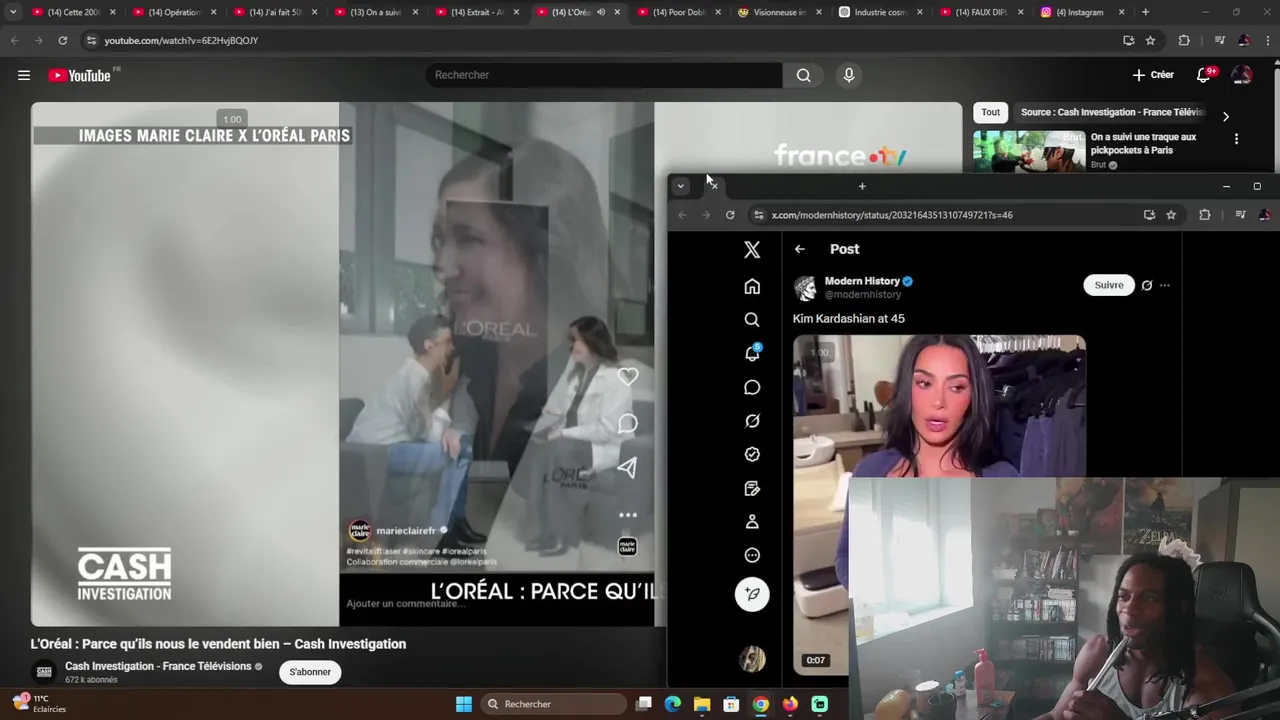Close the '(14) Cette 200' tab
Screen dimensions: 1280x720
tap(112, 12)
